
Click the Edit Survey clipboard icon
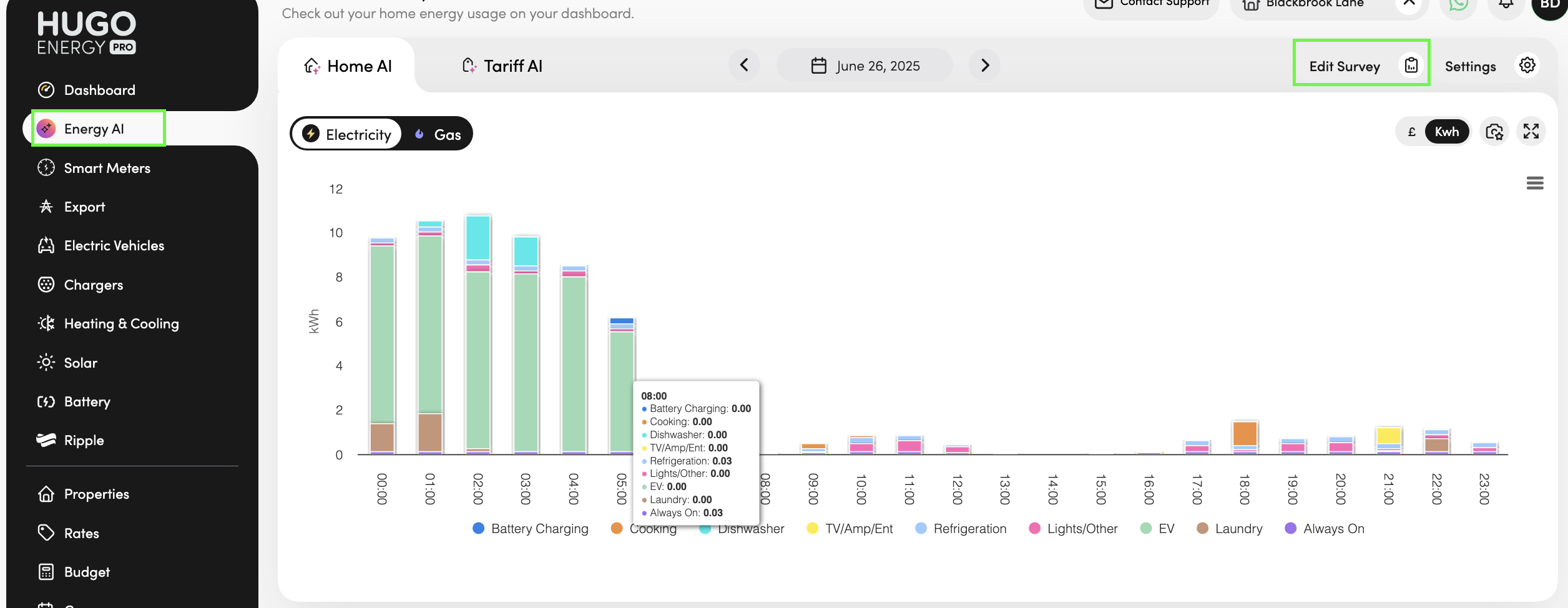(x=1411, y=66)
